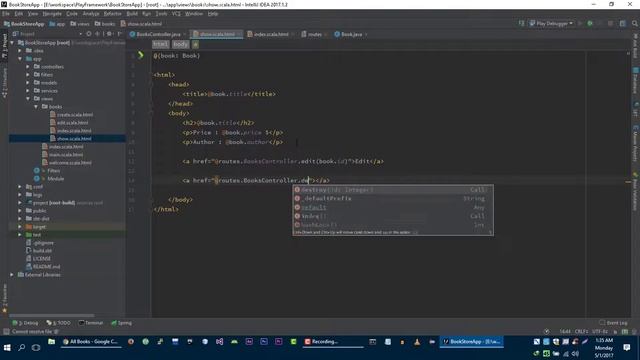This screenshot has height=360, width=640.
Task: Collapse the BookStoreApp root node
Action: 12,42
